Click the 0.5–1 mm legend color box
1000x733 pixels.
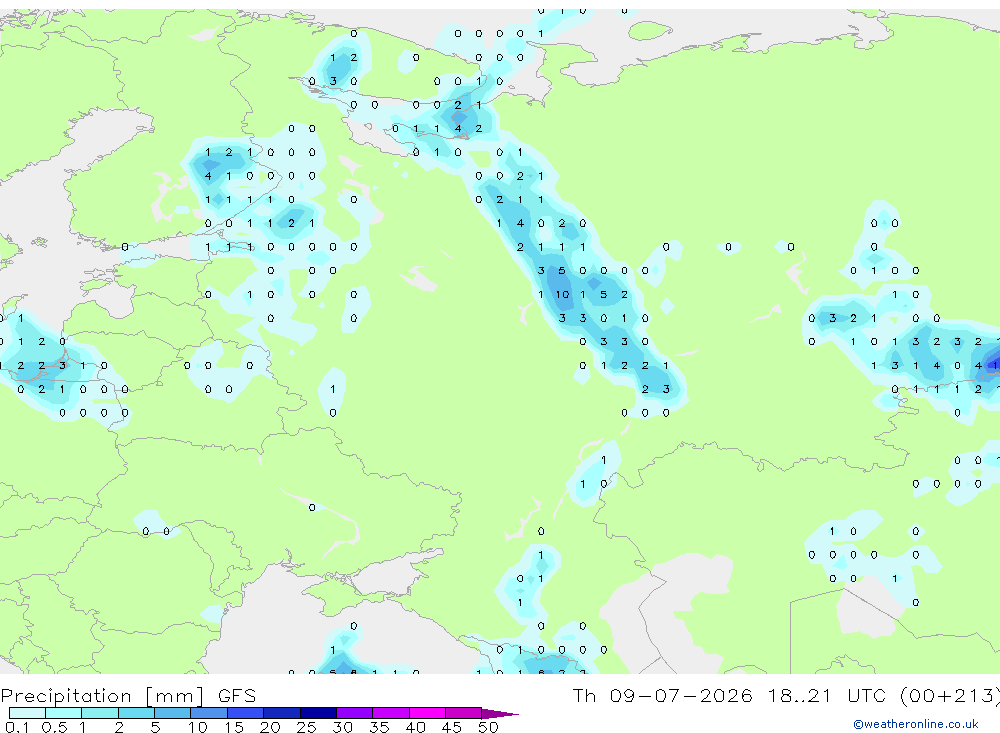64,713
